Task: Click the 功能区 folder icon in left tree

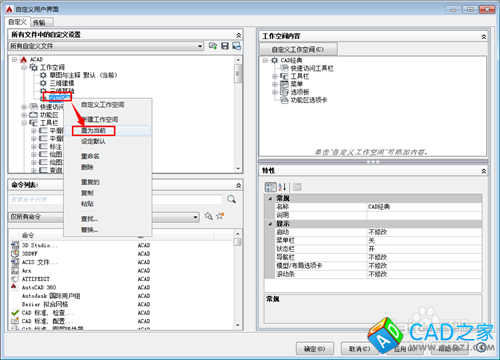Action: click(34, 115)
